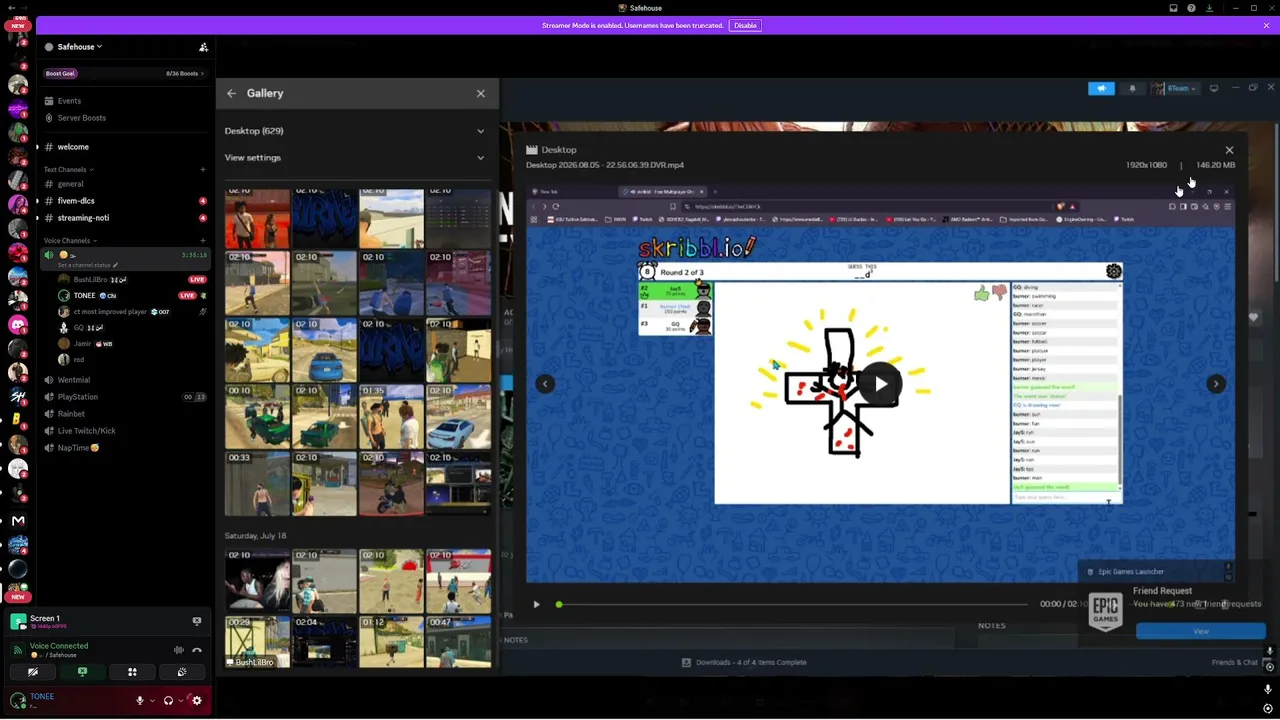
Task: Dismiss the Streamer Mode banner
Action: [1266, 25]
